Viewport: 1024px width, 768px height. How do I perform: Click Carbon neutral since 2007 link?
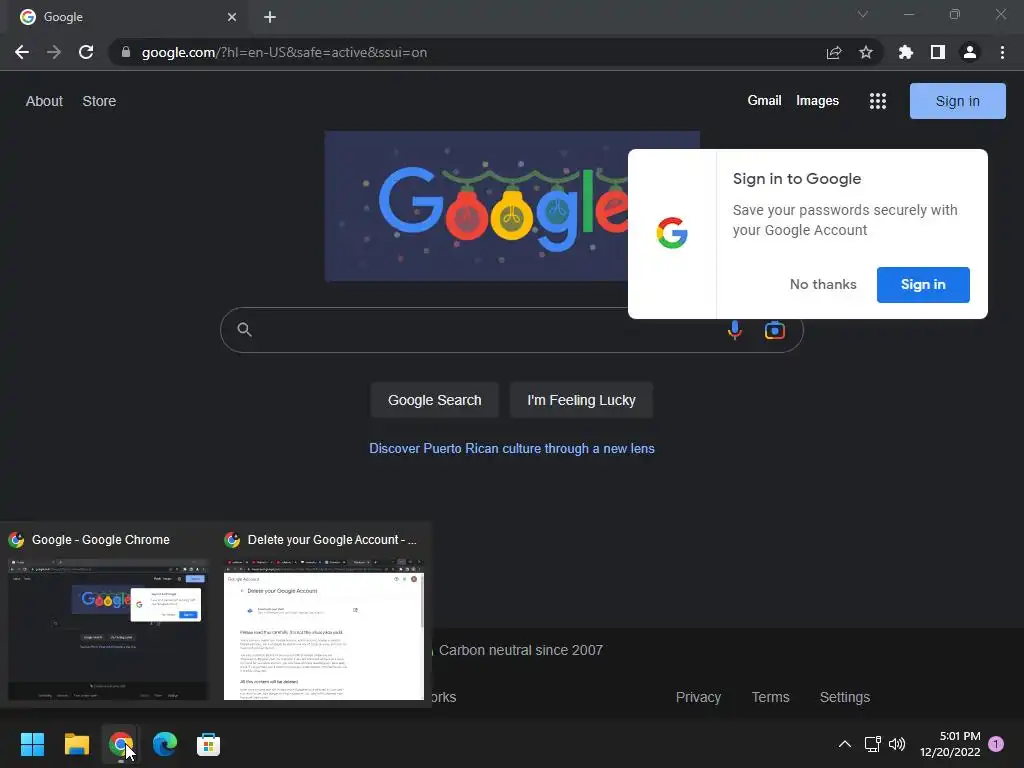tap(520, 650)
